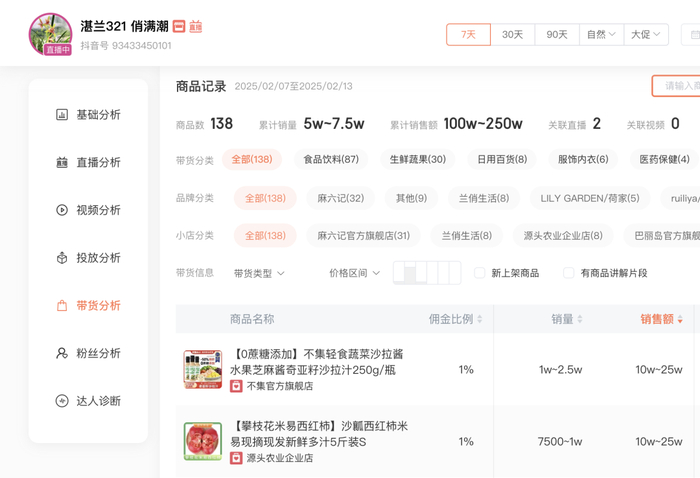Click the 达人诊断 pulse icon
The image size is (700, 478).
coord(62,401)
